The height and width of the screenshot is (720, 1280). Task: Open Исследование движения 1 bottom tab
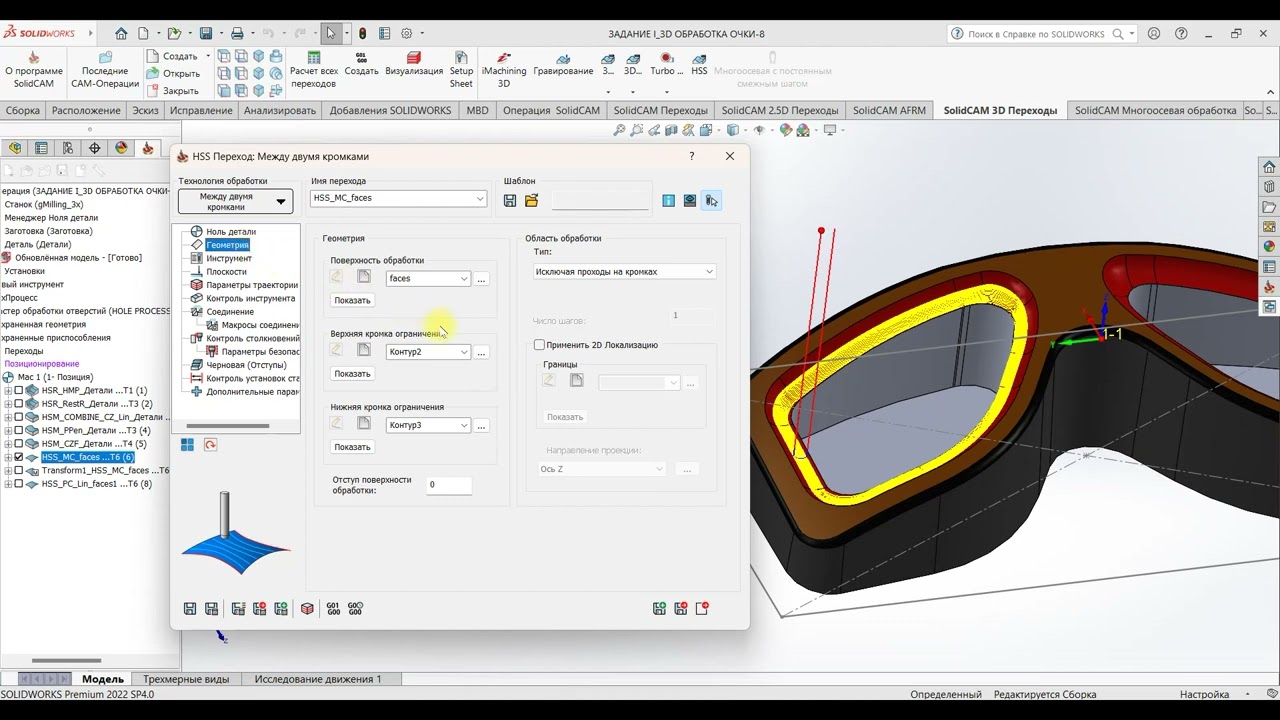(318, 679)
